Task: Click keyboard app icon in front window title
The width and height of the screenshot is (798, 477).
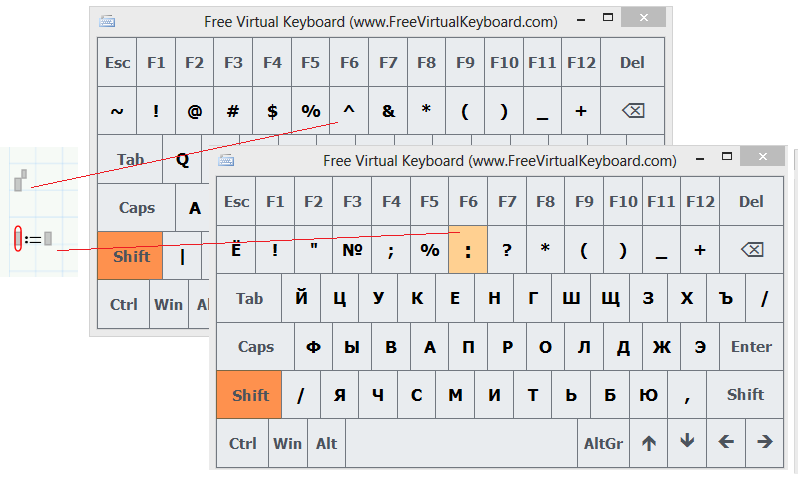Action: (x=226, y=161)
